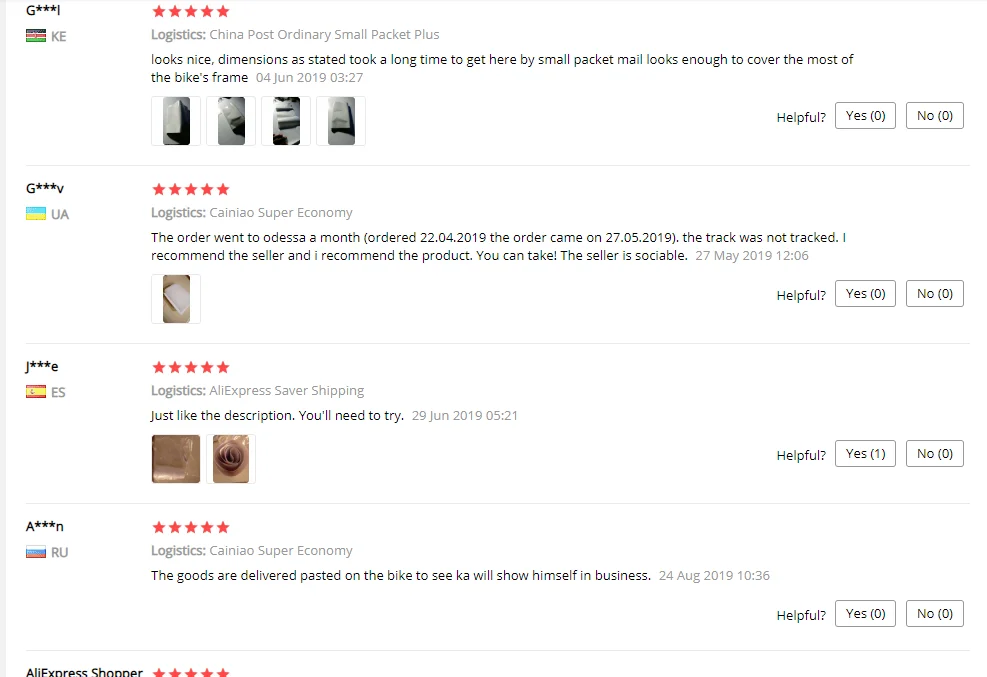The image size is (987, 677).
Task: Open third photo in Kenya reviewer's post
Action: (286, 121)
